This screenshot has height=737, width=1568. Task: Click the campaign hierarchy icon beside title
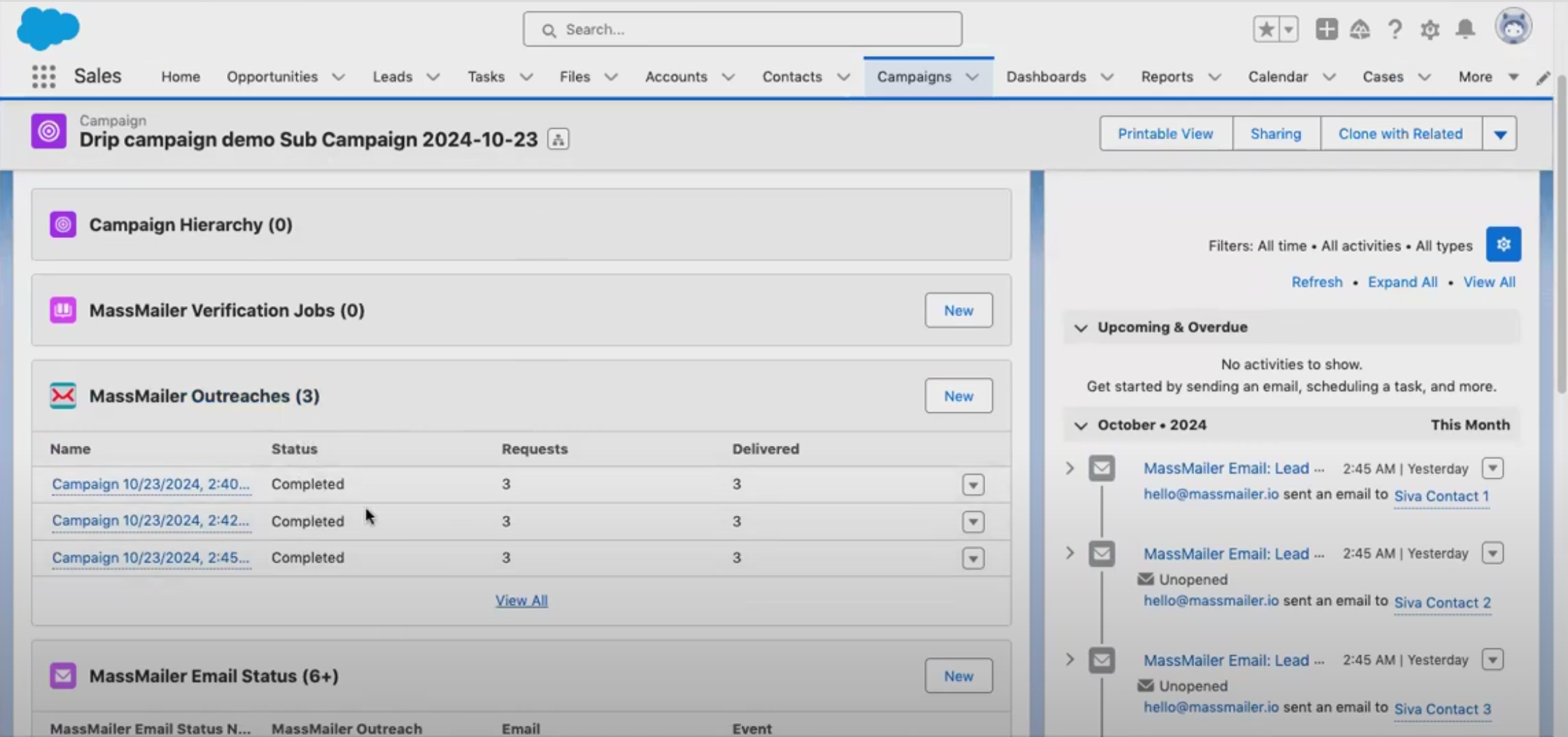[x=558, y=139]
